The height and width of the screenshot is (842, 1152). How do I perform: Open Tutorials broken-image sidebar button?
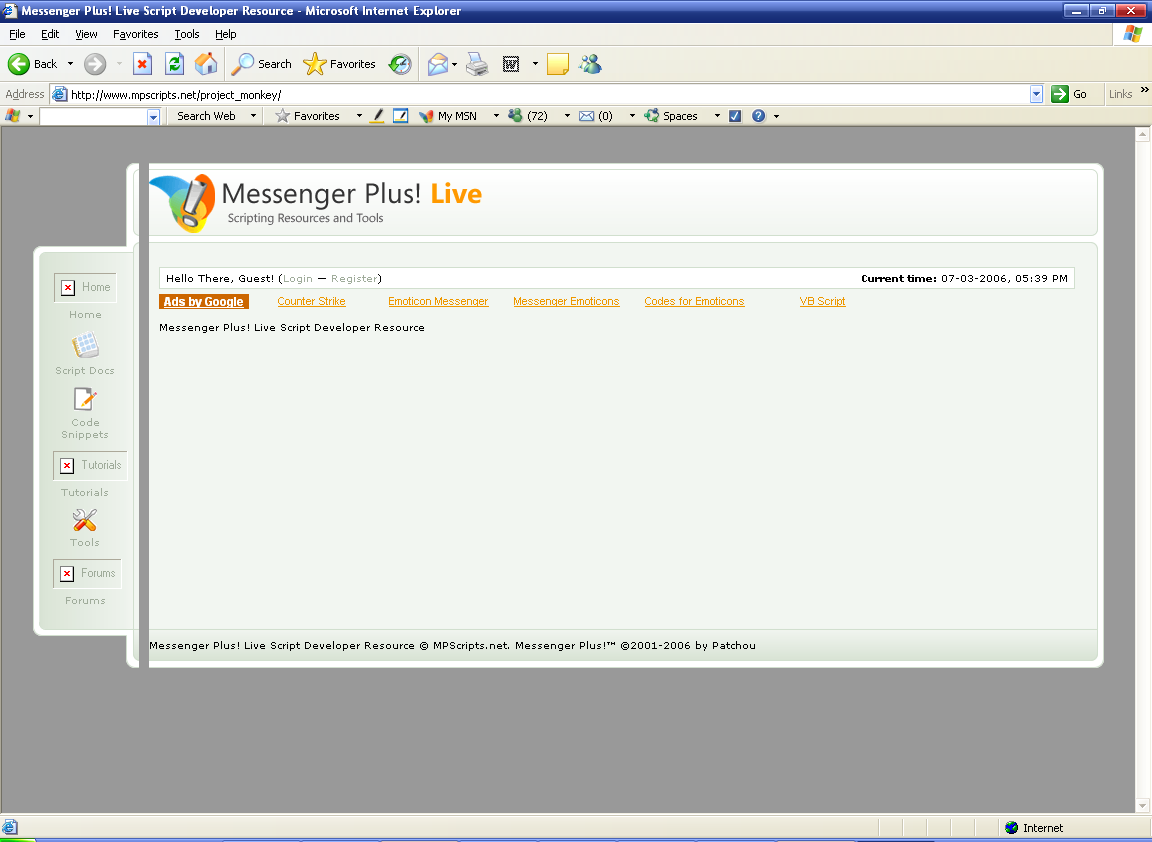point(90,466)
